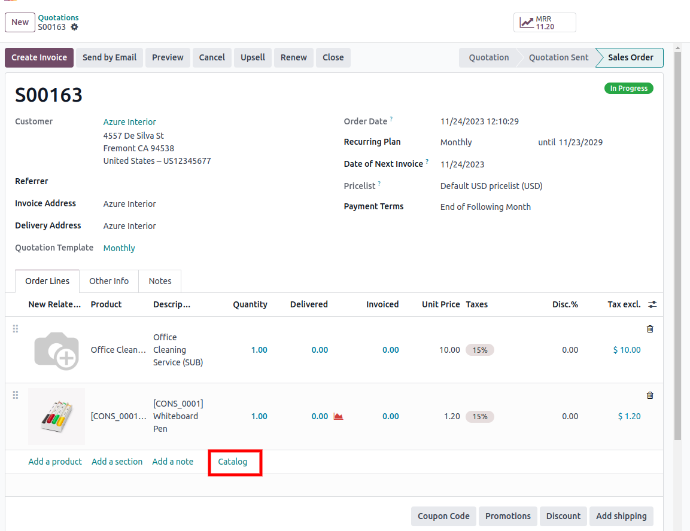Switch to the Other Info tab
This screenshot has width=690, height=531.
click(109, 281)
